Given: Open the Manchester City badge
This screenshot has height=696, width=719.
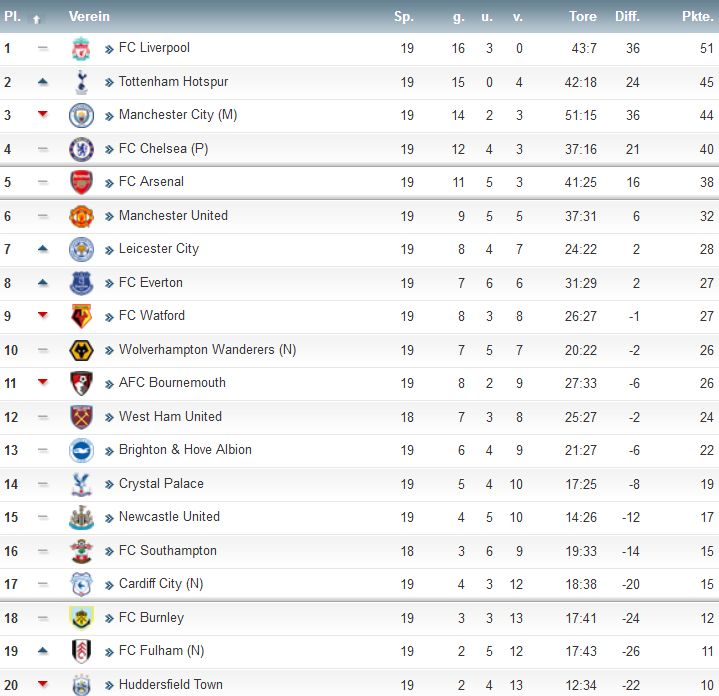Looking at the screenshot, I should (x=81, y=116).
